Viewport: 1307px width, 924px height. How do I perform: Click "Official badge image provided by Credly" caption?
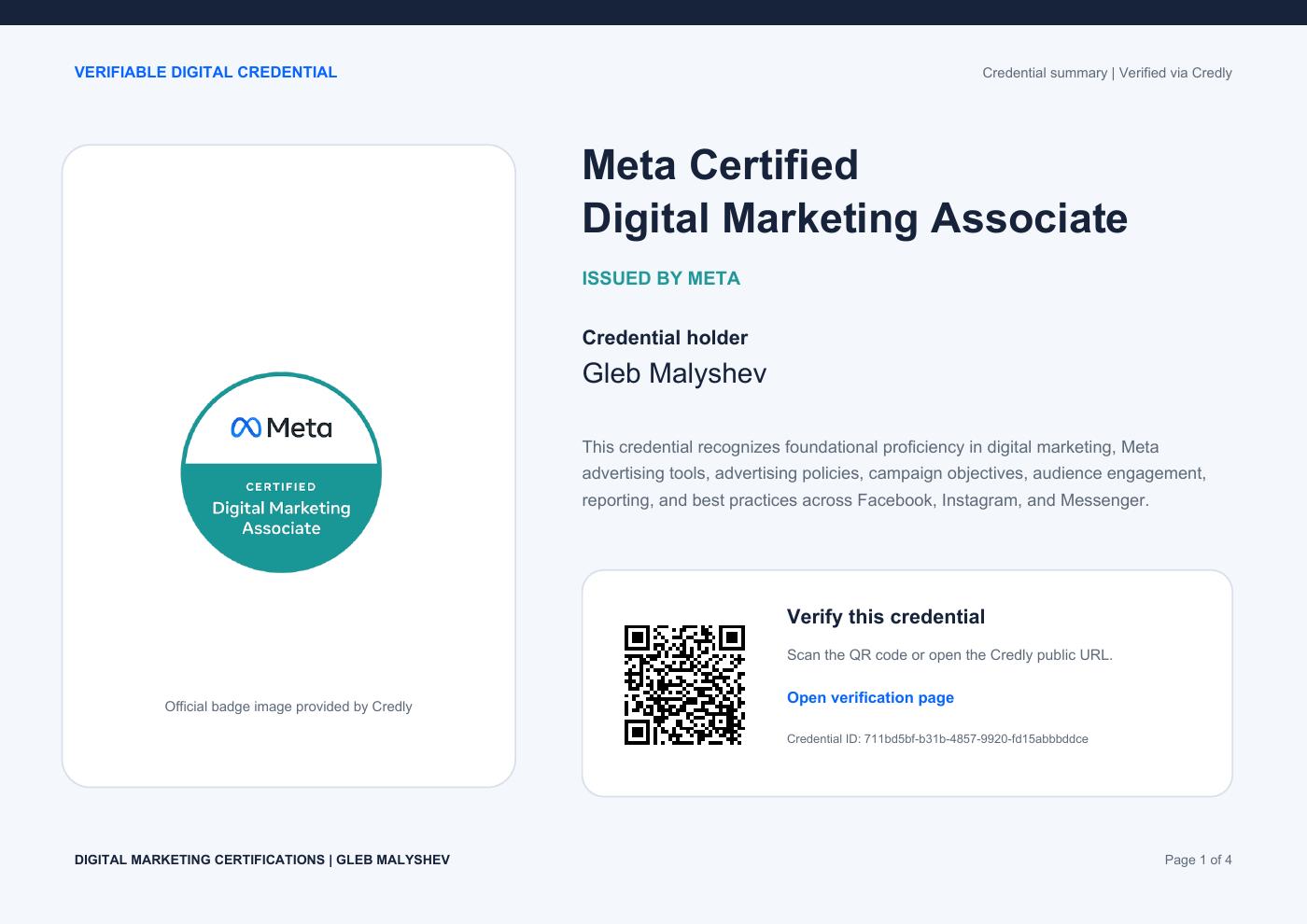point(288,707)
